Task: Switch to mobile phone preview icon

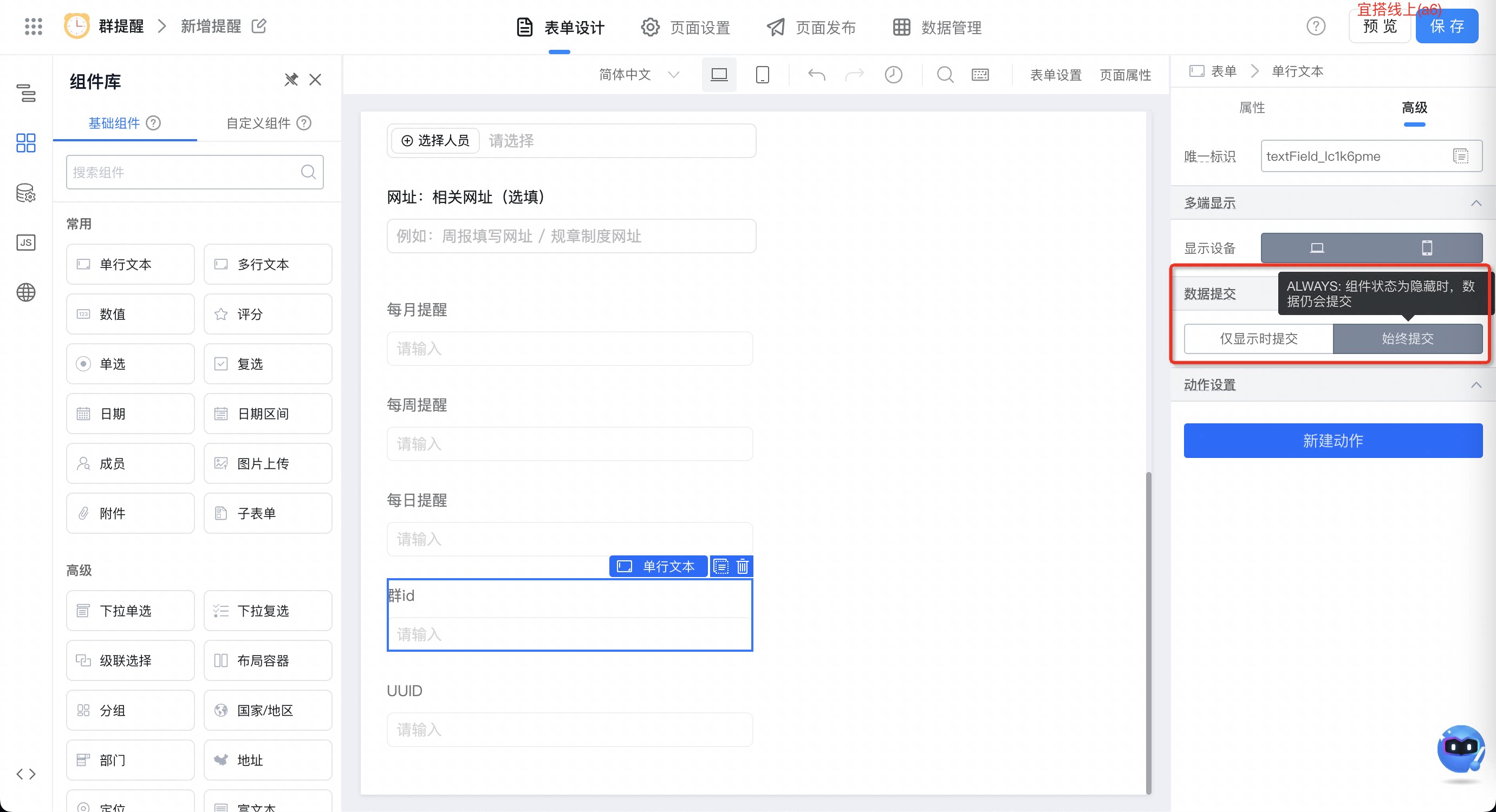Action: [x=763, y=75]
